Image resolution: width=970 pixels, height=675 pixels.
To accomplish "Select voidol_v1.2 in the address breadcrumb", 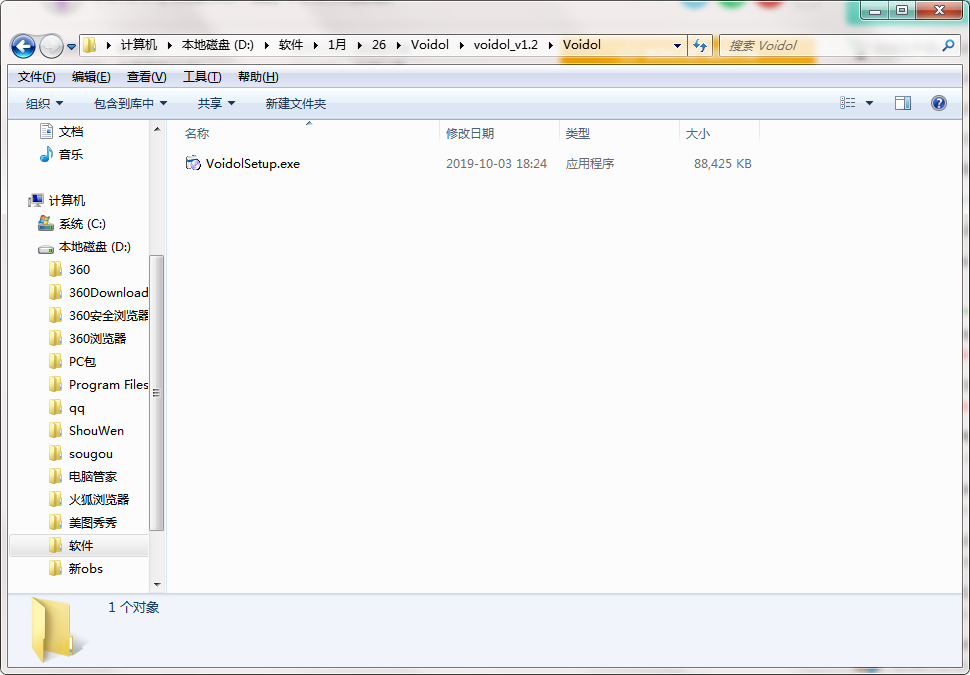I will point(505,45).
